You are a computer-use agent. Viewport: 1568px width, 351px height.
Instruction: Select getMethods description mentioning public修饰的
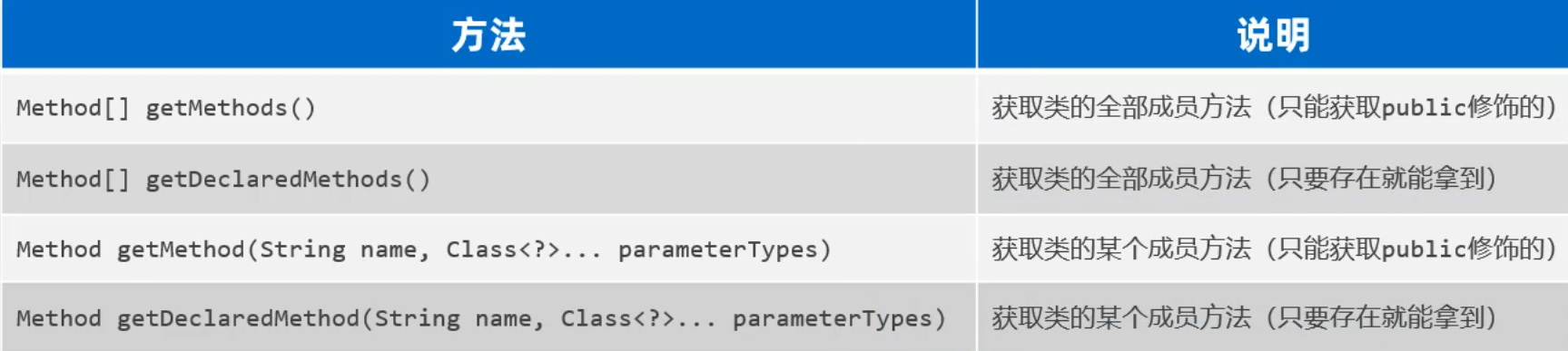tap(1273, 107)
